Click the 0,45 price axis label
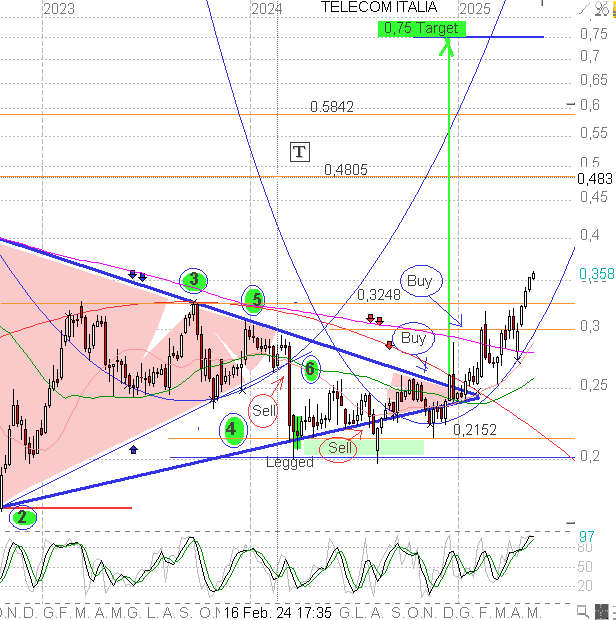The width and height of the screenshot is (616, 620). pos(593,197)
